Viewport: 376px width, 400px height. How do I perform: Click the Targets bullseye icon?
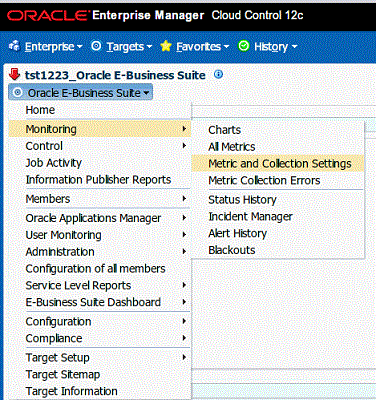click(x=96, y=46)
